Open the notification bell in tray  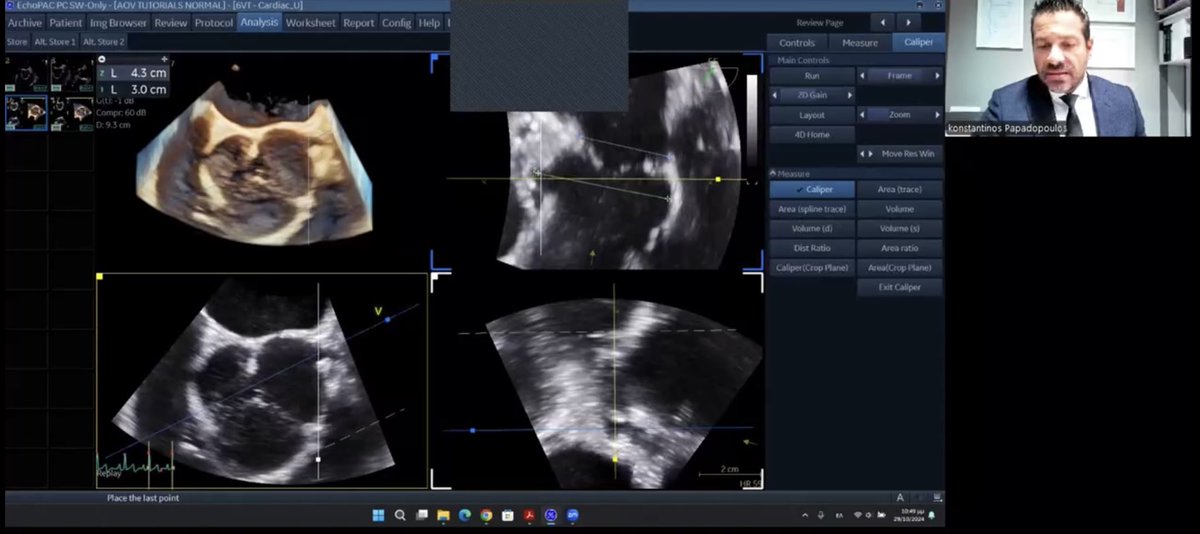click(932, 515)
